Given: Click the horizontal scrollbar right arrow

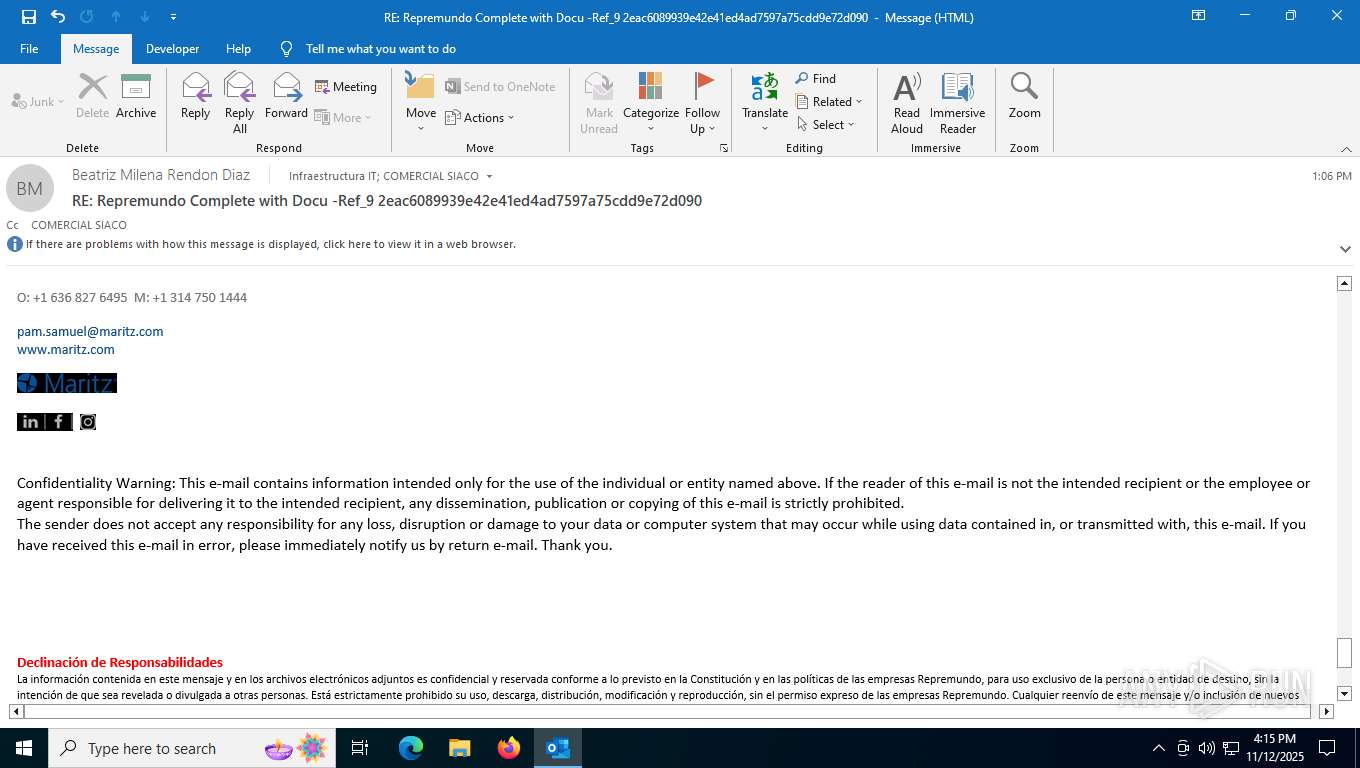Looking at the screenshot, I should tap(1327, 712).
